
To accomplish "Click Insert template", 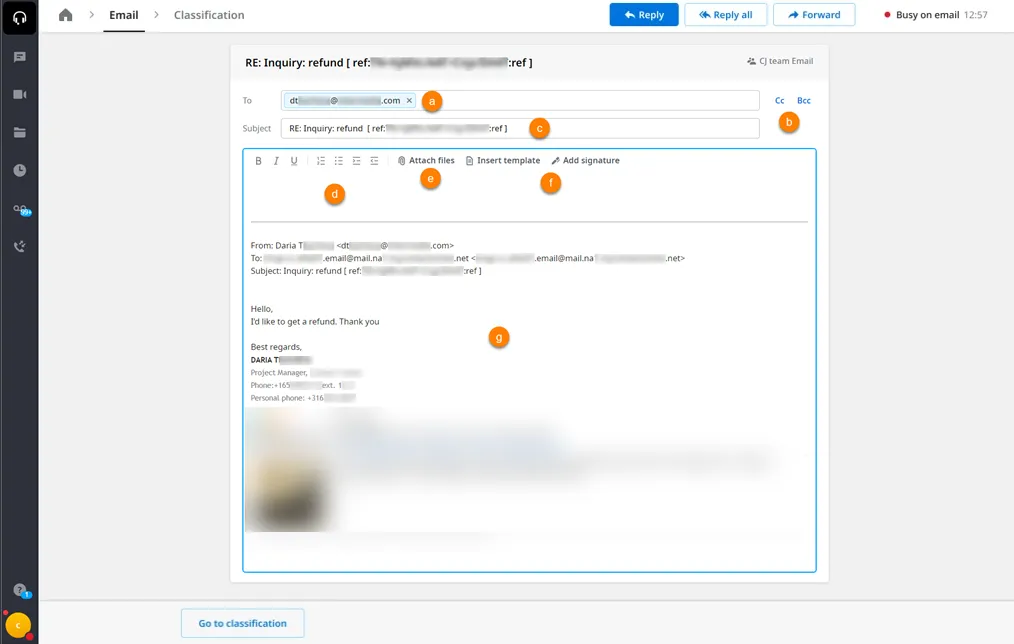I will 502,160.
